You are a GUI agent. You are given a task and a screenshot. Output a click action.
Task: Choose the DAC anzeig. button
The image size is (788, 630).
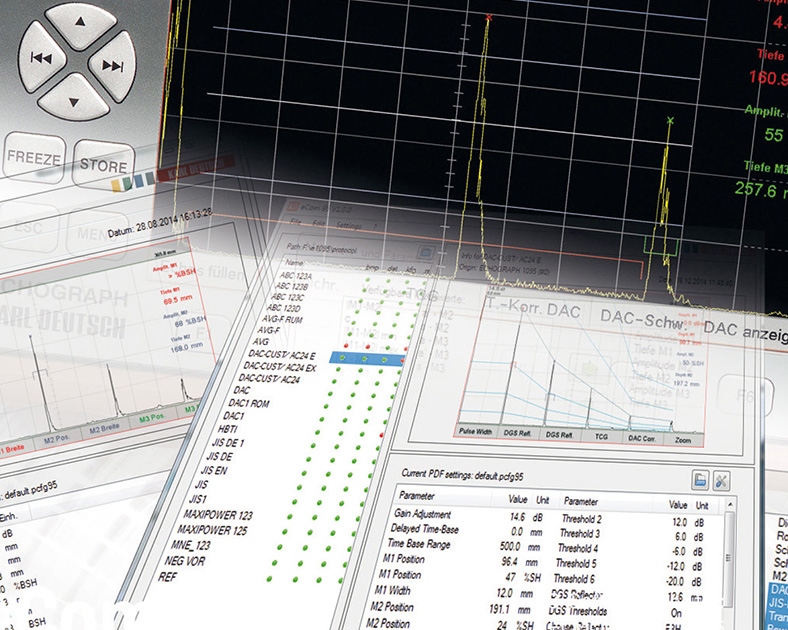(x=745, y=331)
